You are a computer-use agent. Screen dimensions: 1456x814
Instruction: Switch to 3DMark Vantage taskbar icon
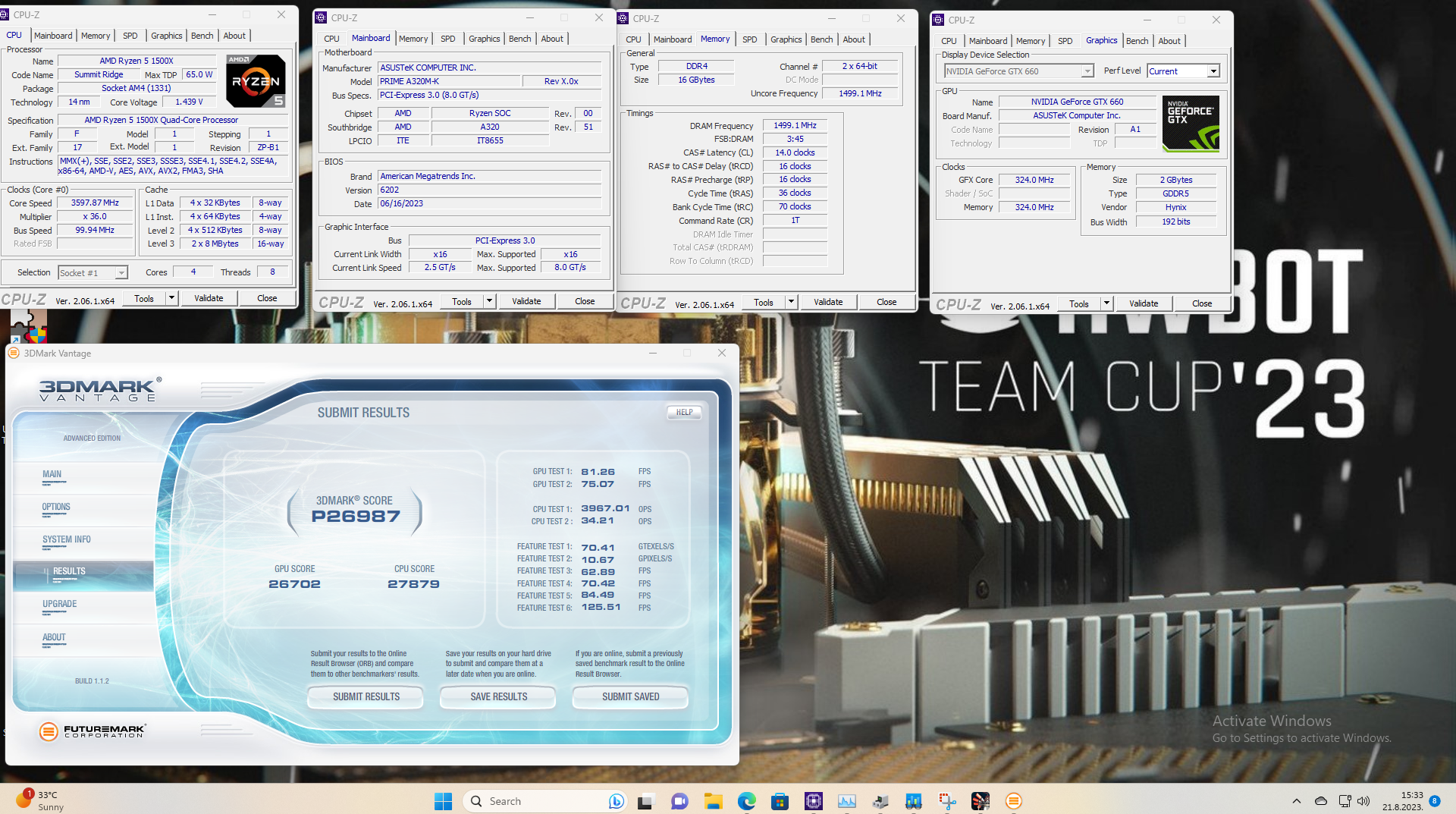(x=1014, y=801)
